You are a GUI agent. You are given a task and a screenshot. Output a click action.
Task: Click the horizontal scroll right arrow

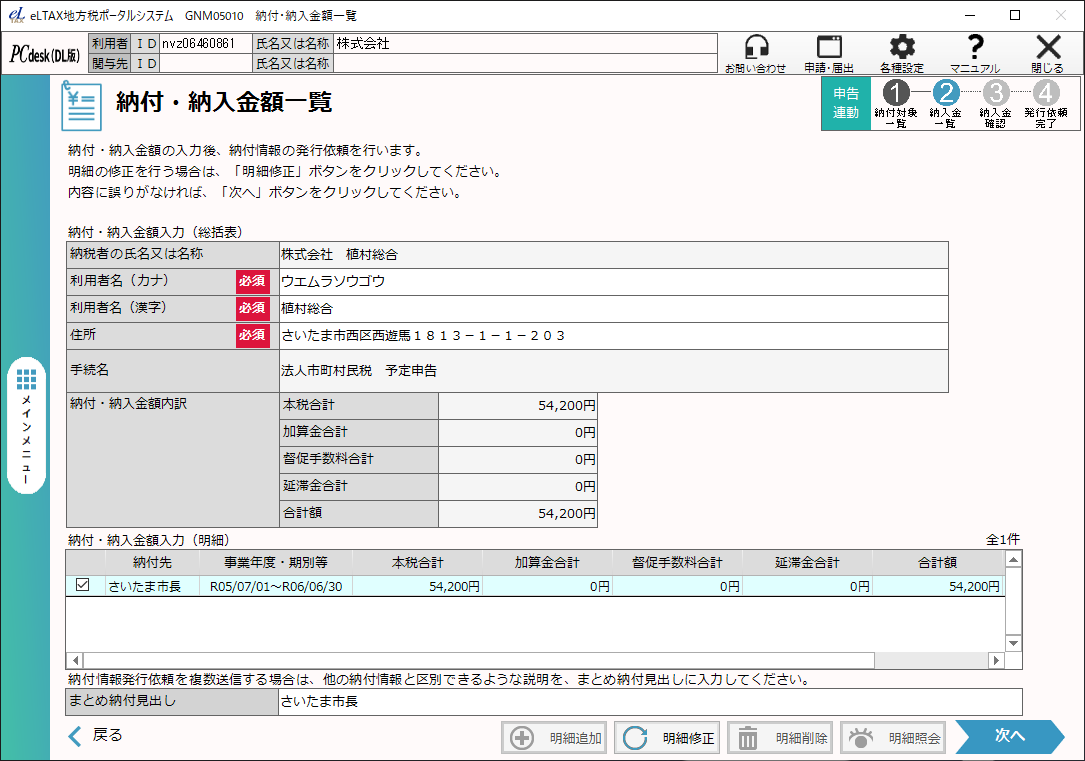point(996,660)
